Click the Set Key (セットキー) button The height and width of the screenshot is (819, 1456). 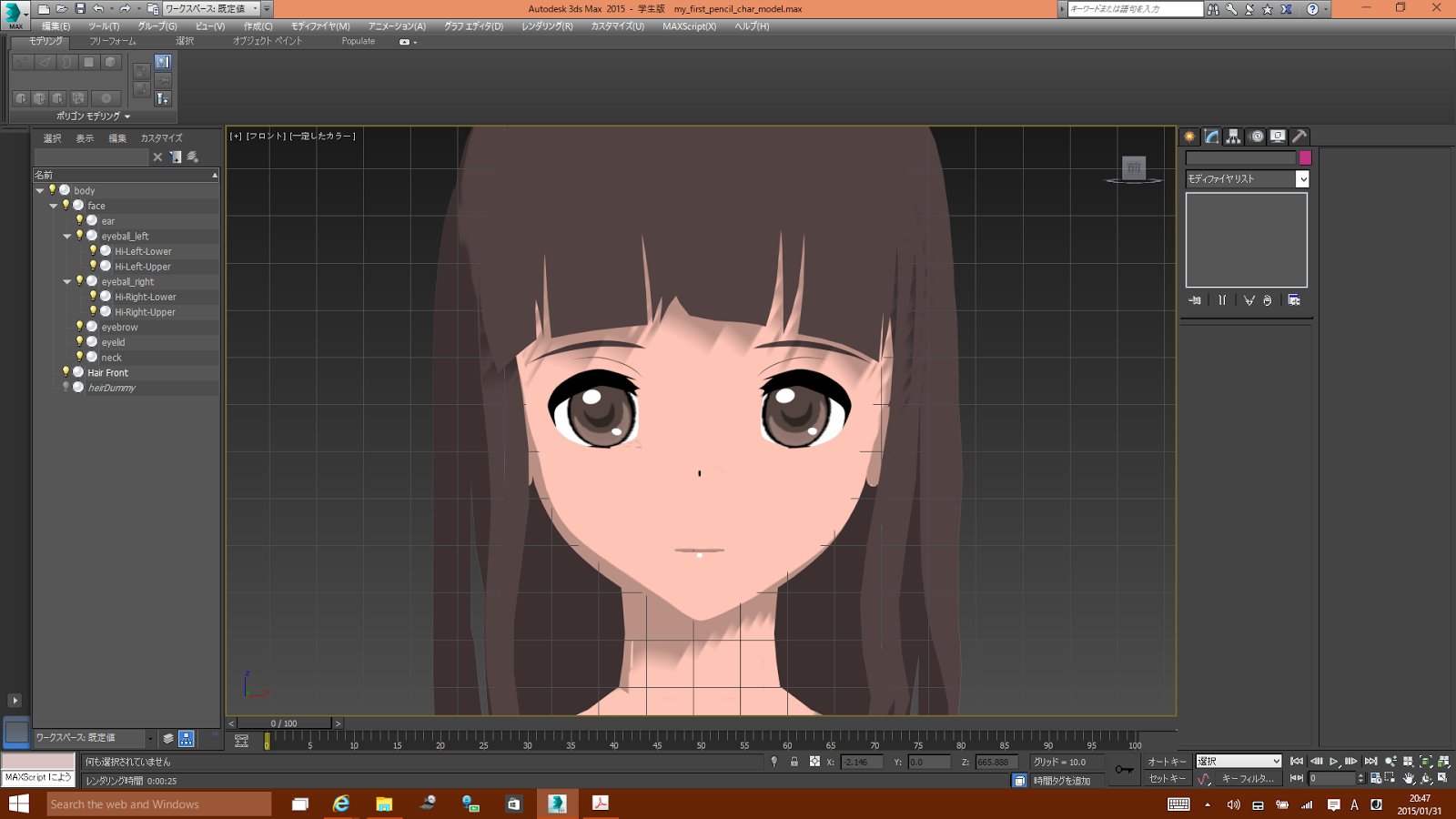pyautogui.click(x=1168, y=779)
